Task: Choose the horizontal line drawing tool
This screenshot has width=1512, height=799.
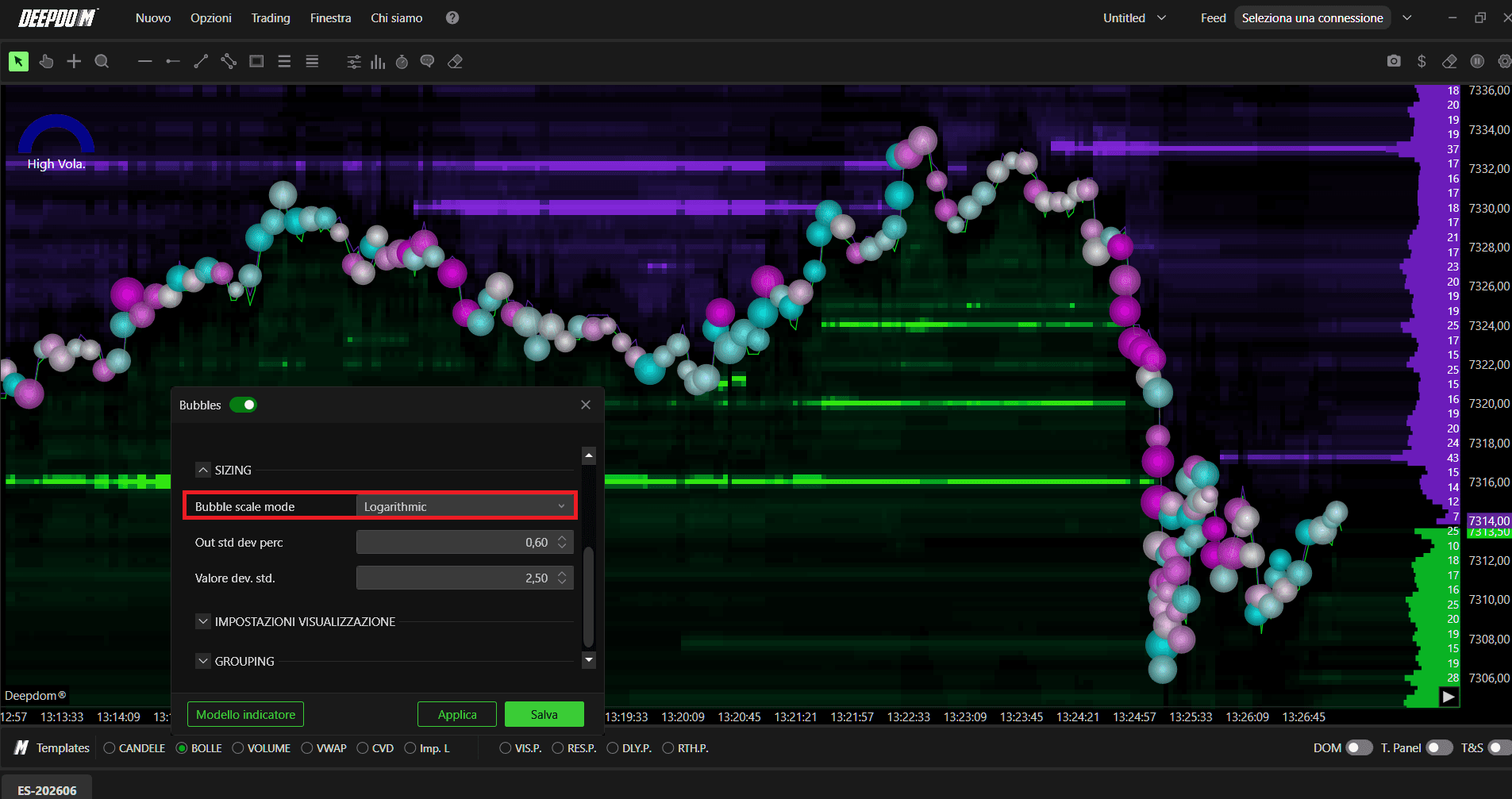Action: 144,61
